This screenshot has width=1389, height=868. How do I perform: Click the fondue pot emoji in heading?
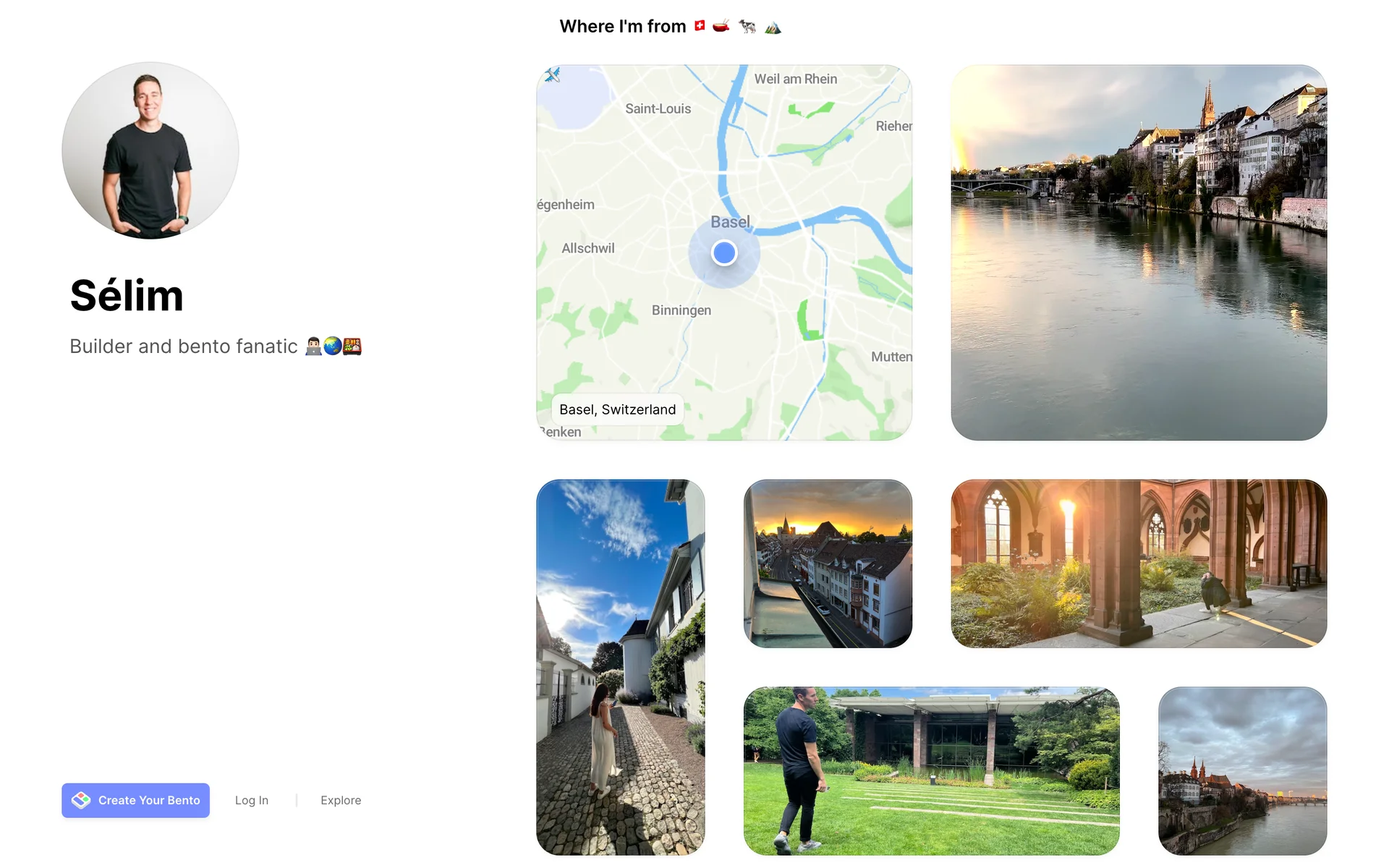click(721, 27)
